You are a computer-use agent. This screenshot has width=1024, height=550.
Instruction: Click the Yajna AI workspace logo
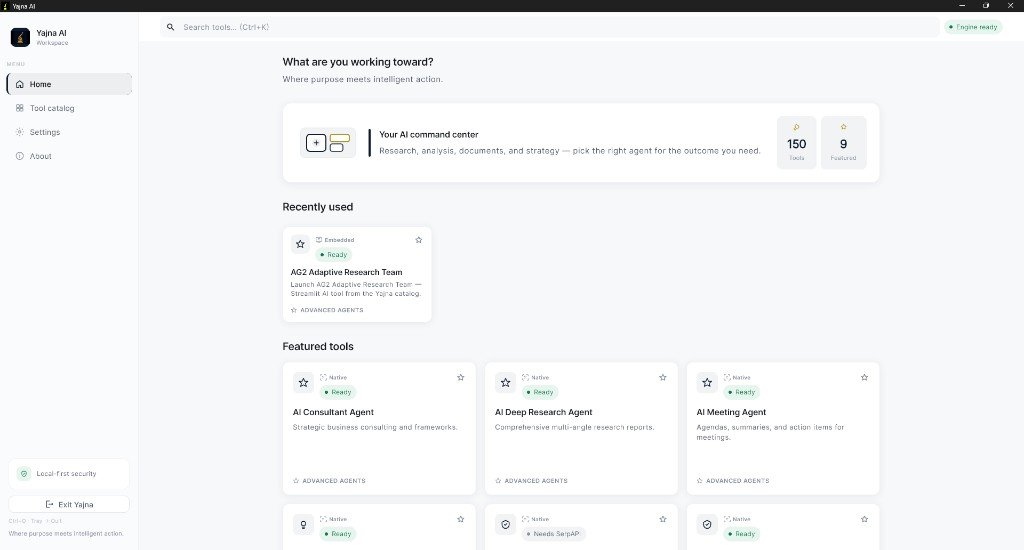(x=20, y=37)
